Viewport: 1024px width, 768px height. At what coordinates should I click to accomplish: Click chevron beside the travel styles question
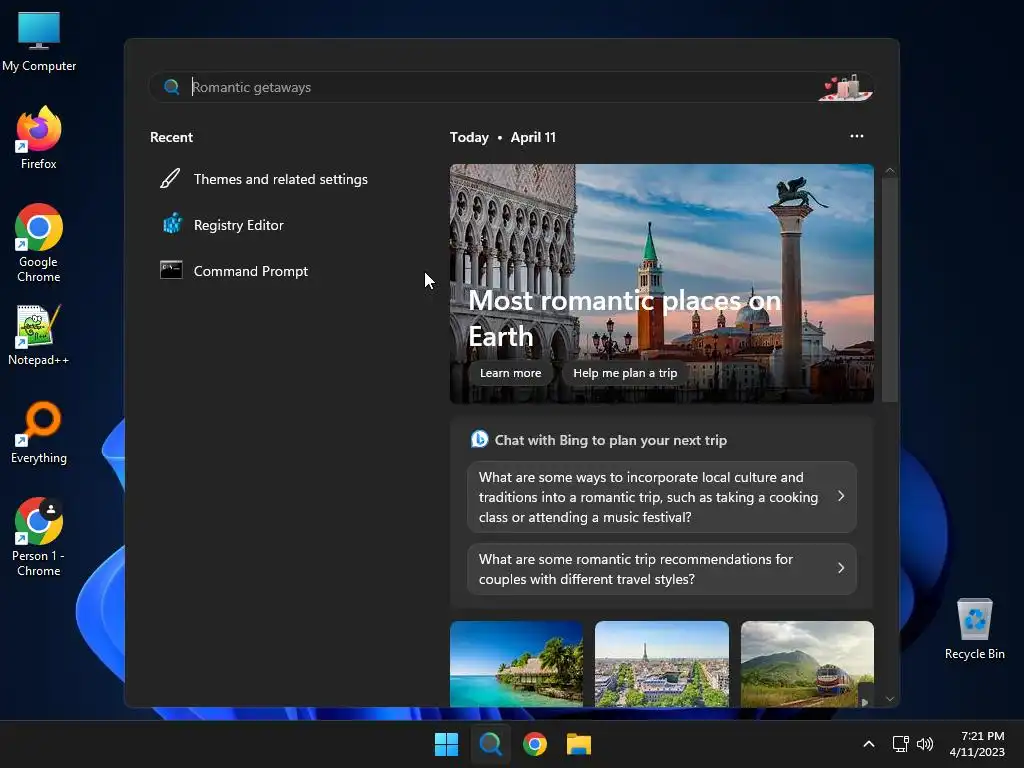click(x=841, y=568)
